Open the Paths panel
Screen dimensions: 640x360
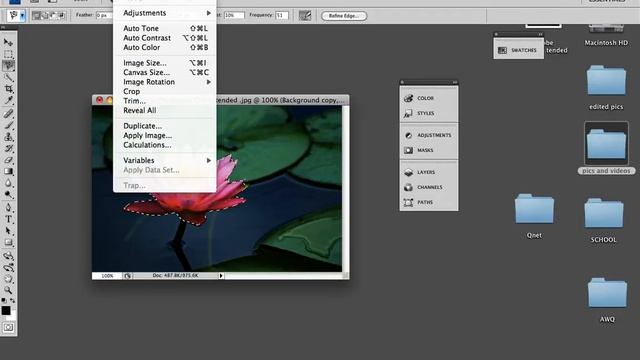pyautogui.click(x=429, y=202)
